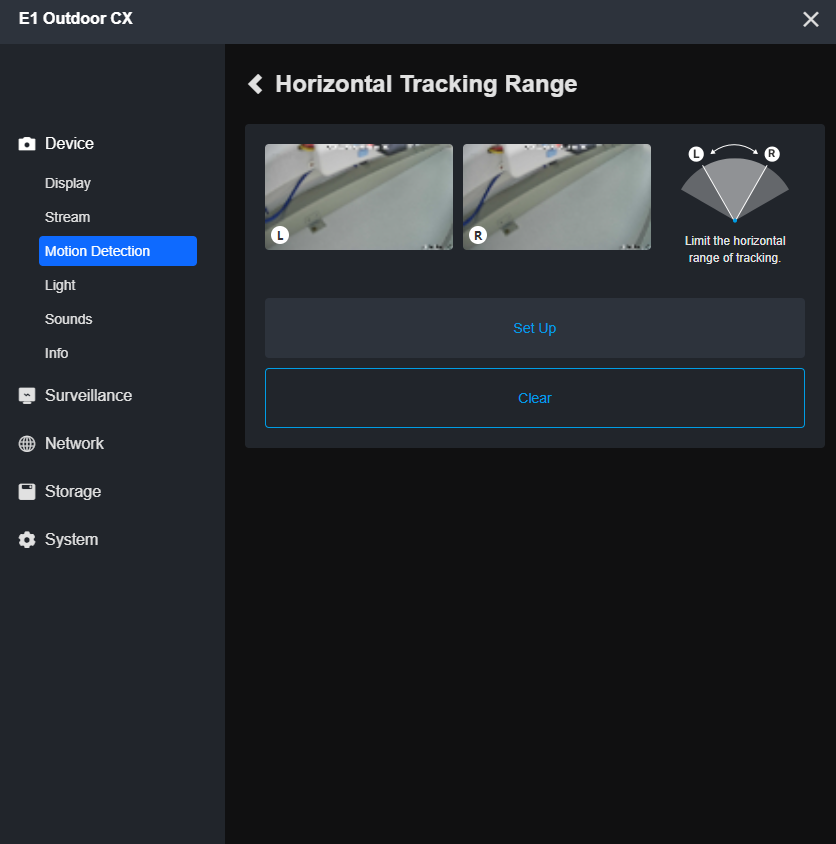Click the Horizontal Tracking Range heading
The width and height of the screenshot is (836, 844).
pyautogui.click(x=426, y=85)
